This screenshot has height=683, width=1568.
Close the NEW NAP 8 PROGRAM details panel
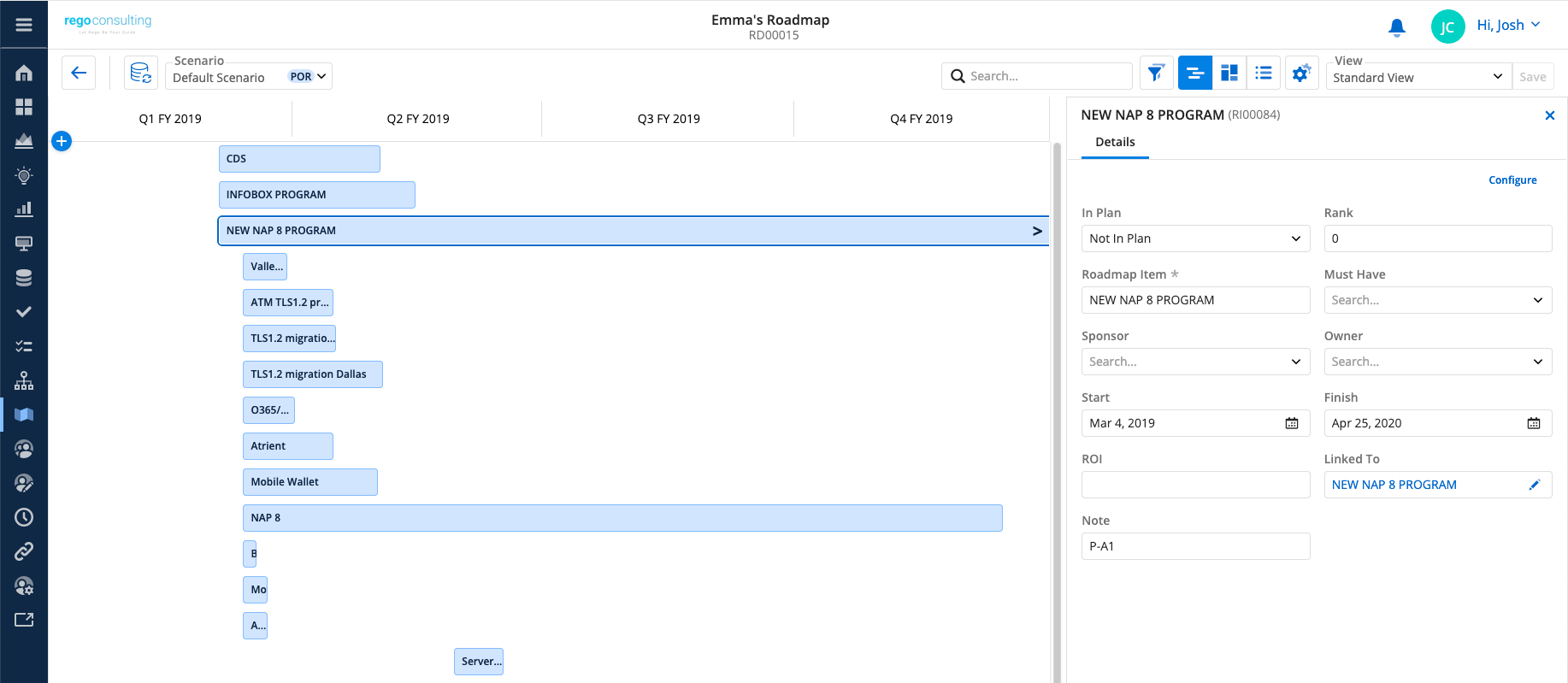1549,115
